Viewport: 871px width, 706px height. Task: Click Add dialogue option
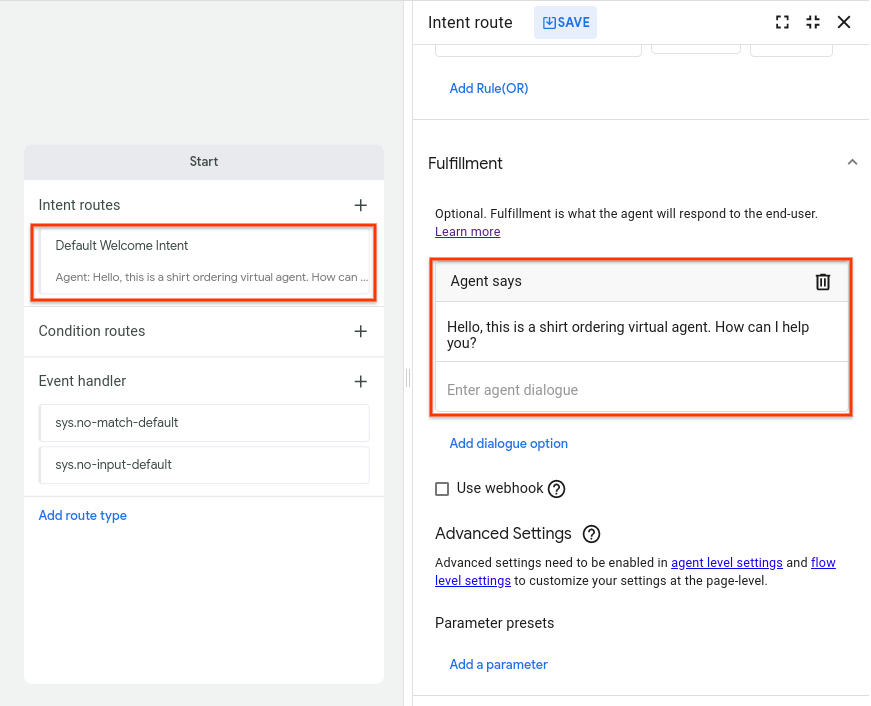(x=508, y=443)
